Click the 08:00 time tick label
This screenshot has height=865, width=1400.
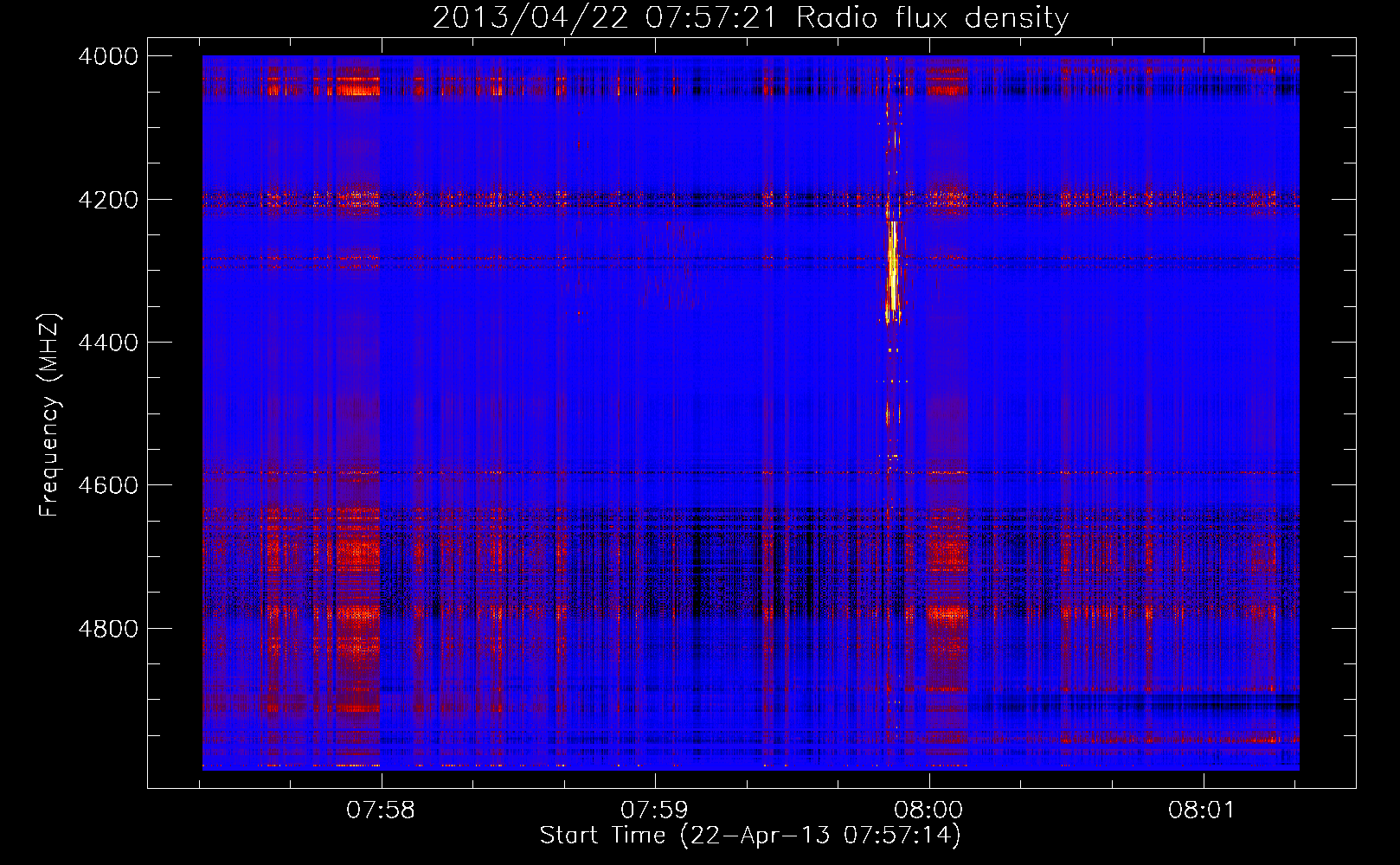[929, 811]
